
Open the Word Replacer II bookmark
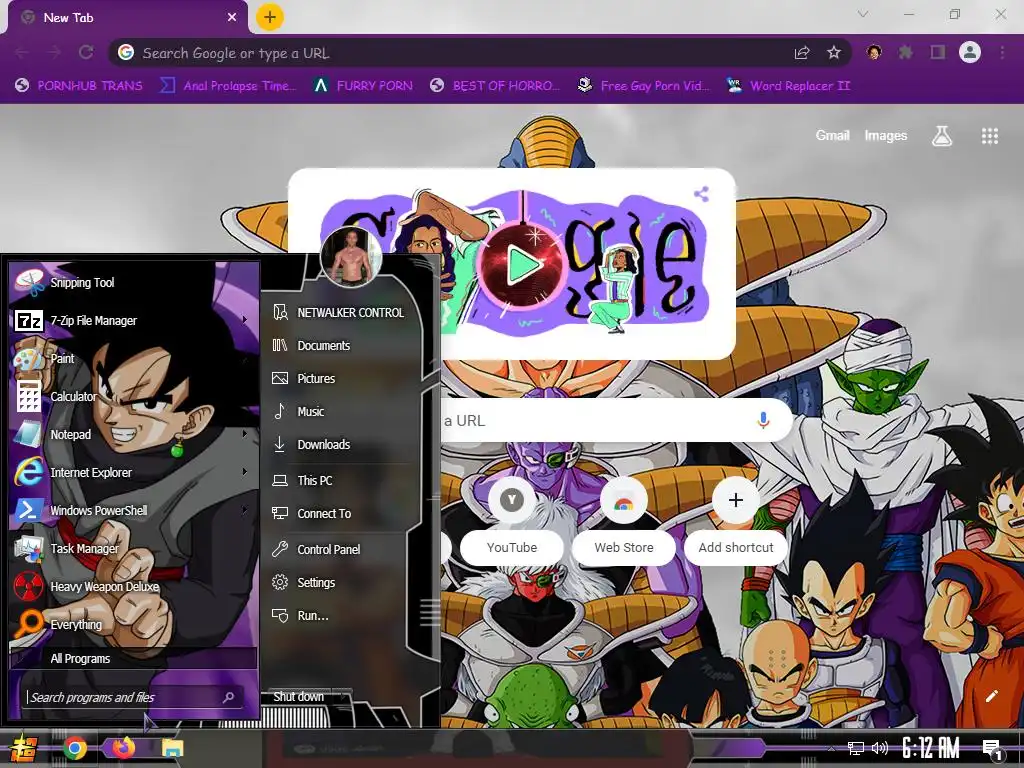pos(789,86)
